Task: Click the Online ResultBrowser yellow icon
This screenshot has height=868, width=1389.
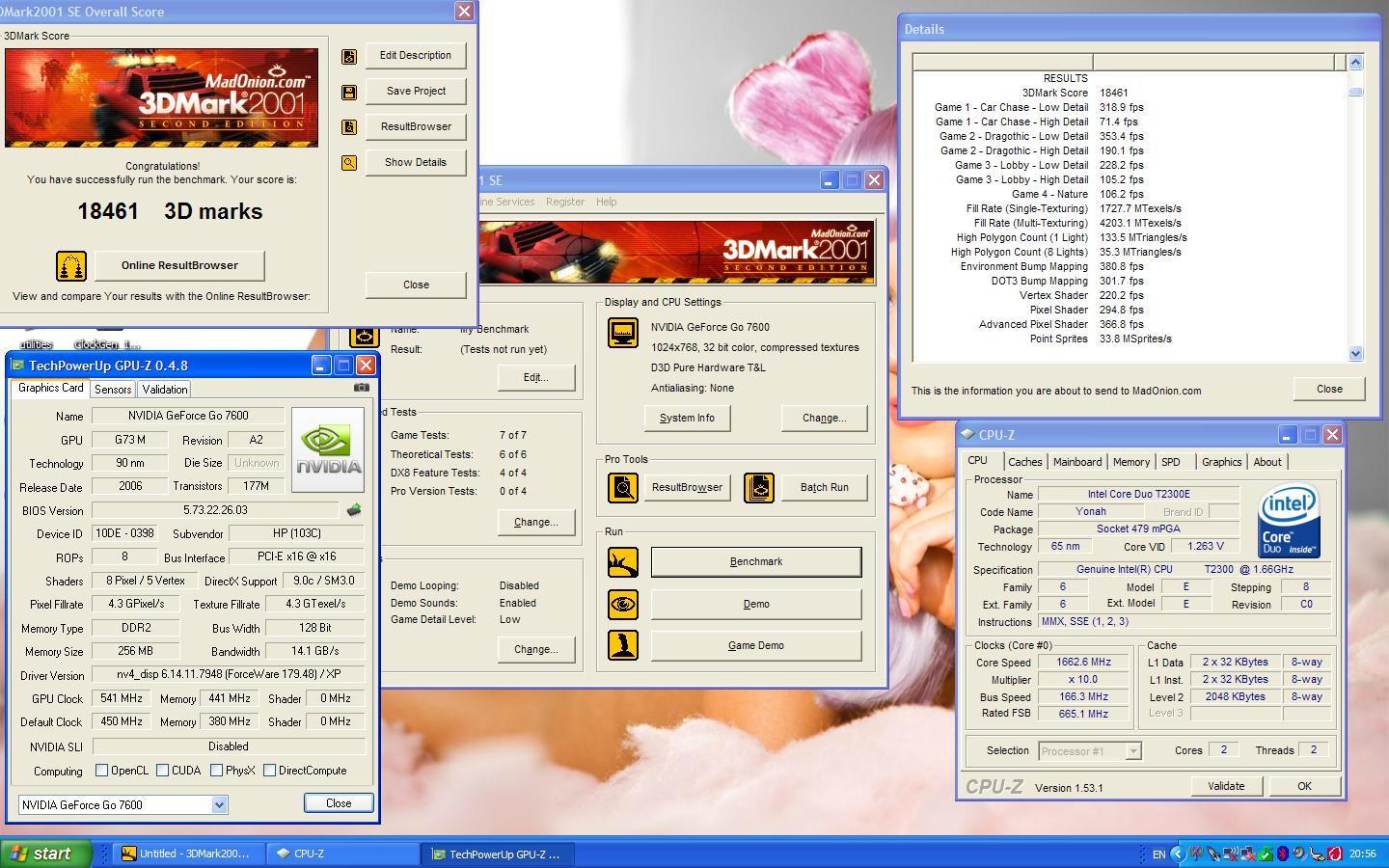Action: click(71, 265)
